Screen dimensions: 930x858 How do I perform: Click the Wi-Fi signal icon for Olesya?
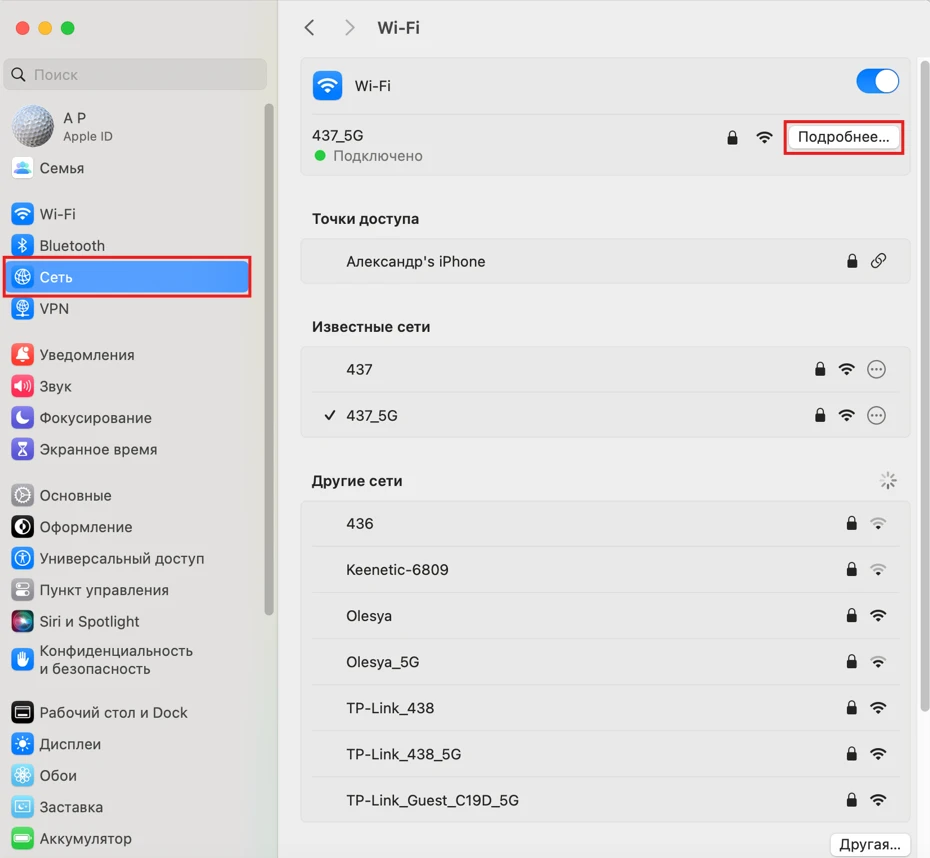pos(878,615)
